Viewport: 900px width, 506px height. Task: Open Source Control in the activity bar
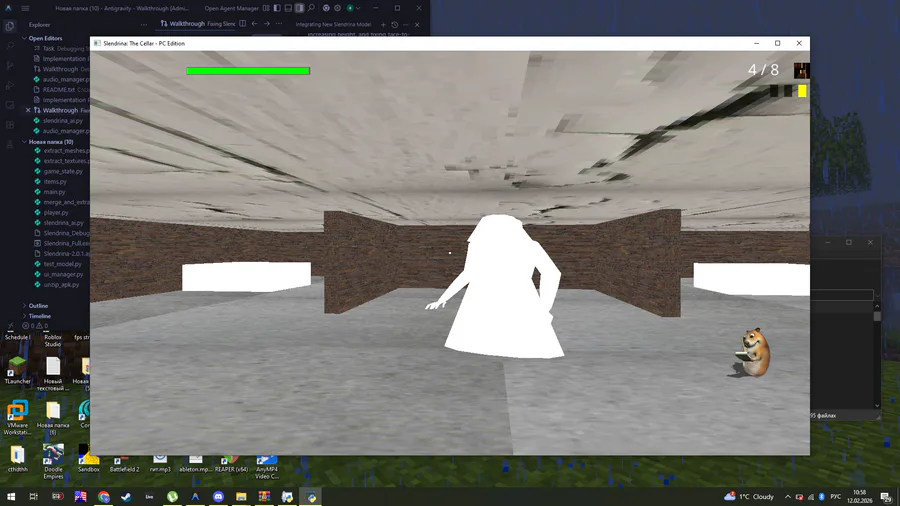click(10, 65)
